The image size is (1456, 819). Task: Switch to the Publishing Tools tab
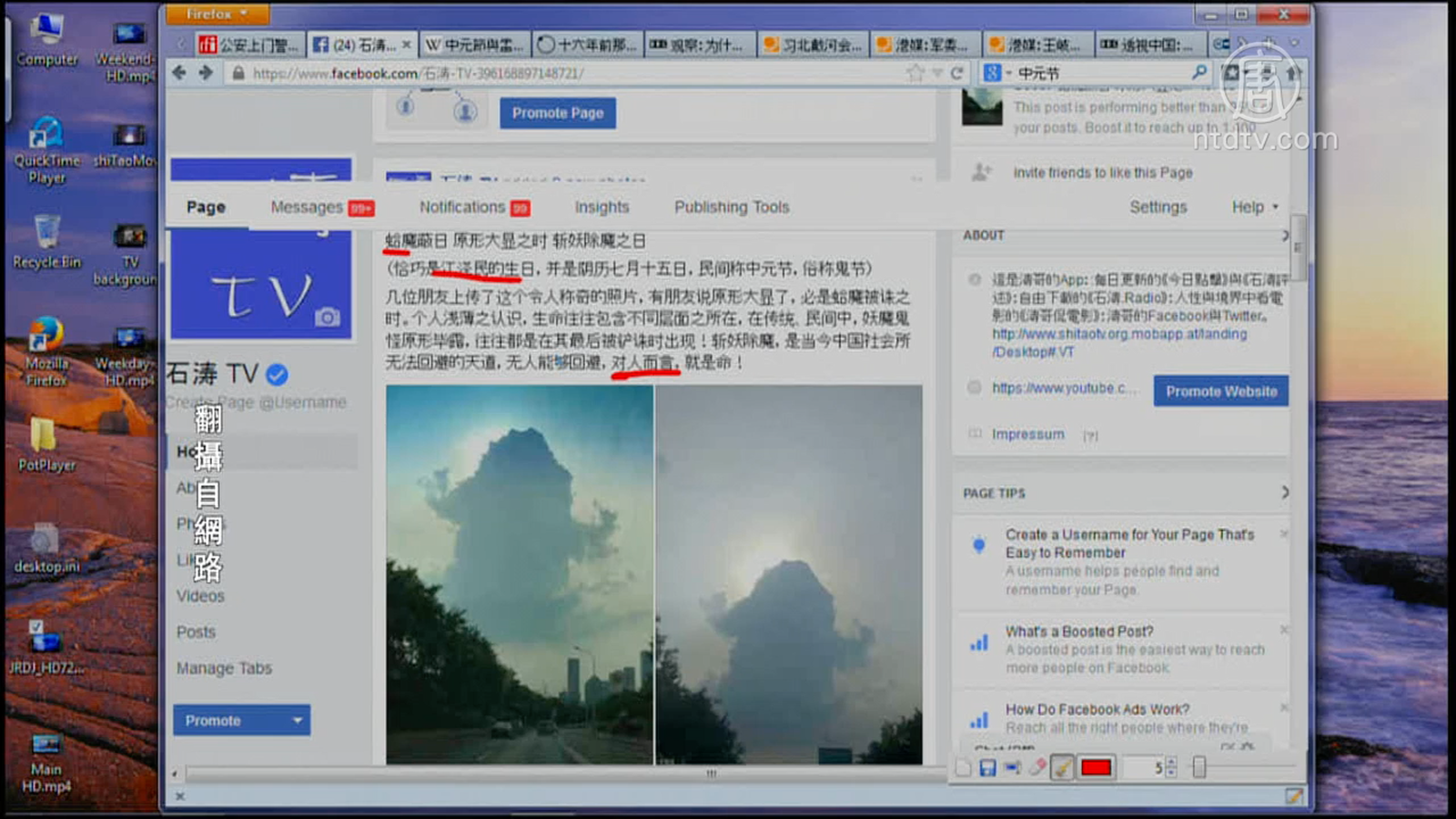732,207
